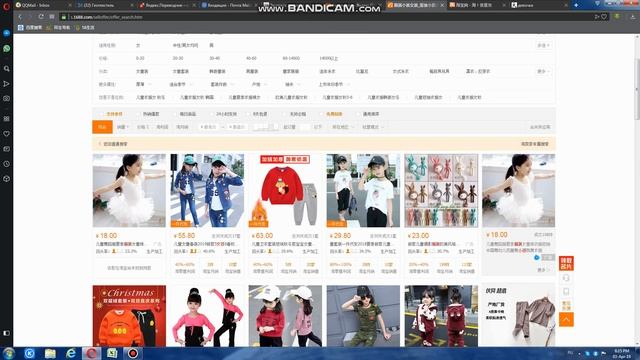Image resolution: width=640 pixels, height=360 pixels.
Task: Open My Flow arrow icon in sidebar
Action: pos(7,84)
